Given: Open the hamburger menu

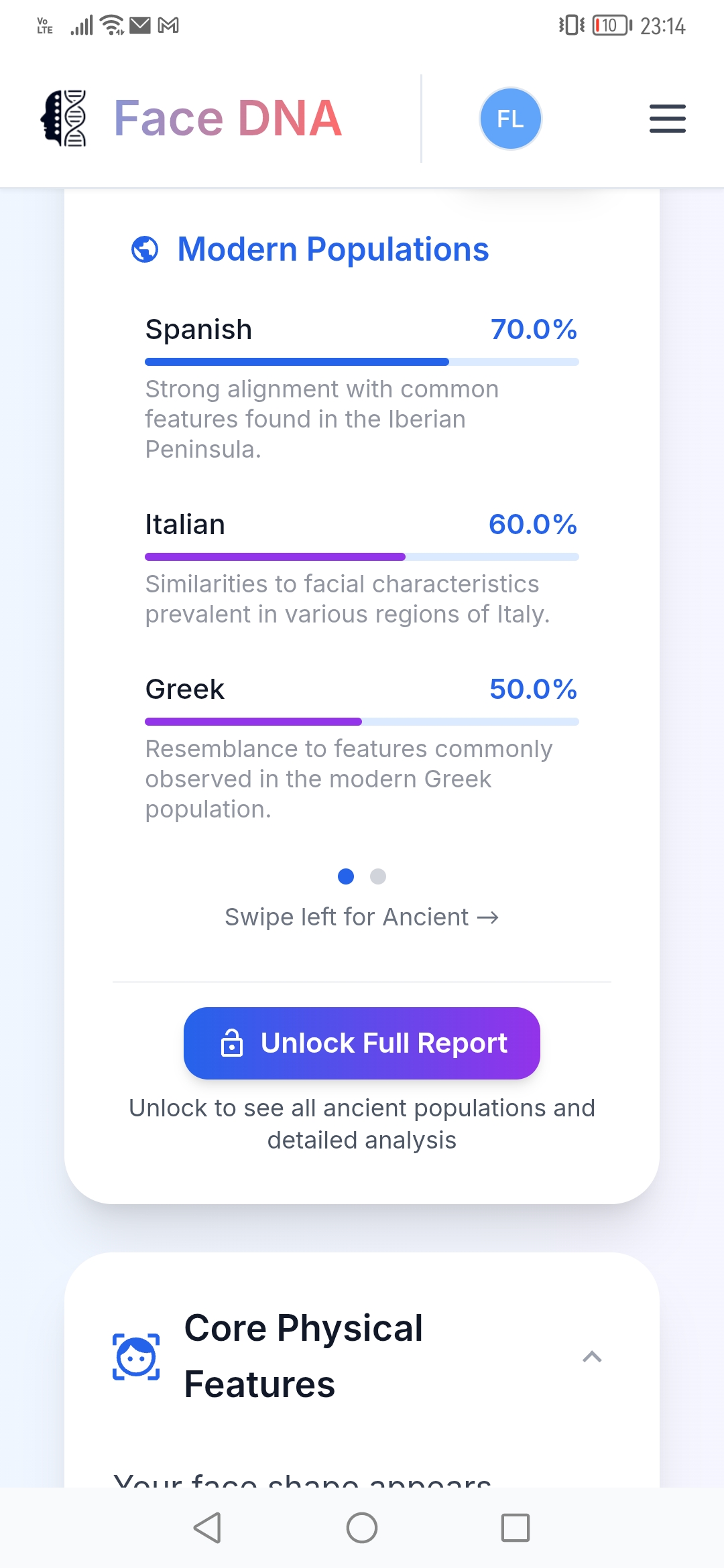Looking at the screenshot, I should [x=667, y=119].
